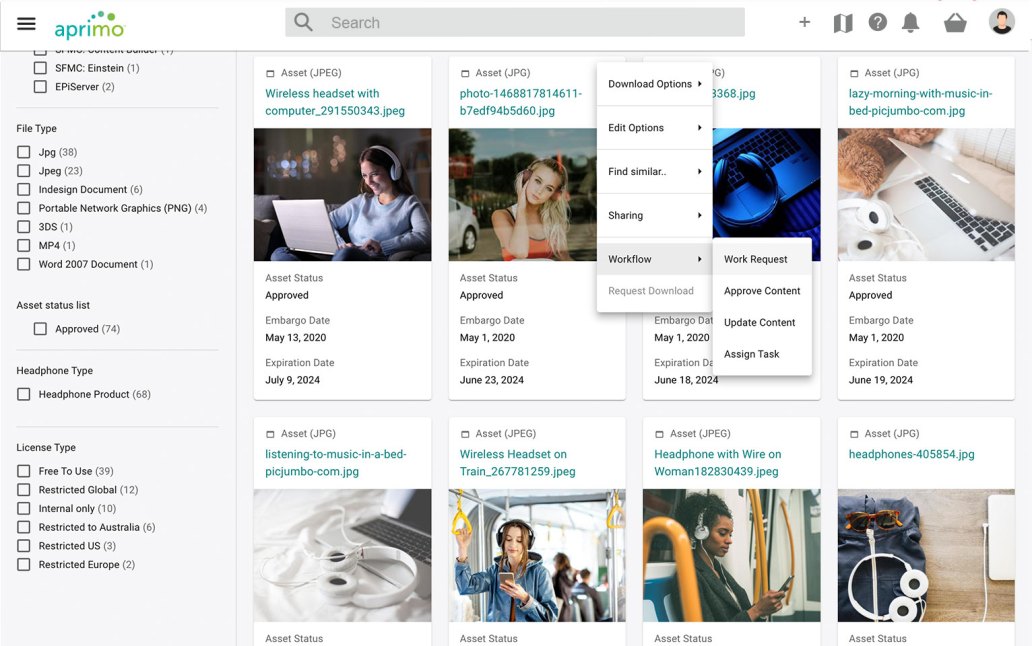Image resolution: width=1032 pixels, height=646 pixels.
Task: Click the Aprimo logo
Action: tap(90, 25)
